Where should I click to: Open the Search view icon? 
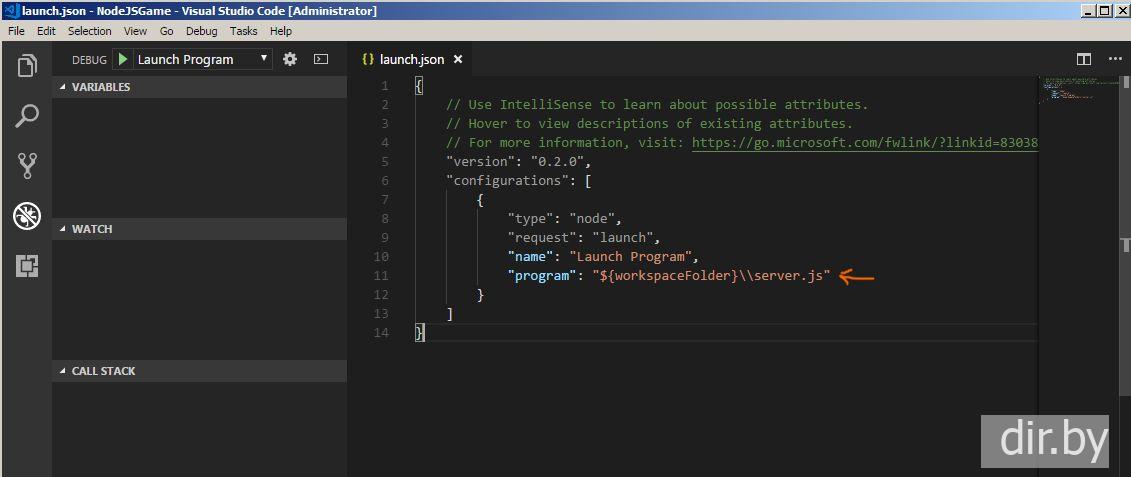[26, 116]
